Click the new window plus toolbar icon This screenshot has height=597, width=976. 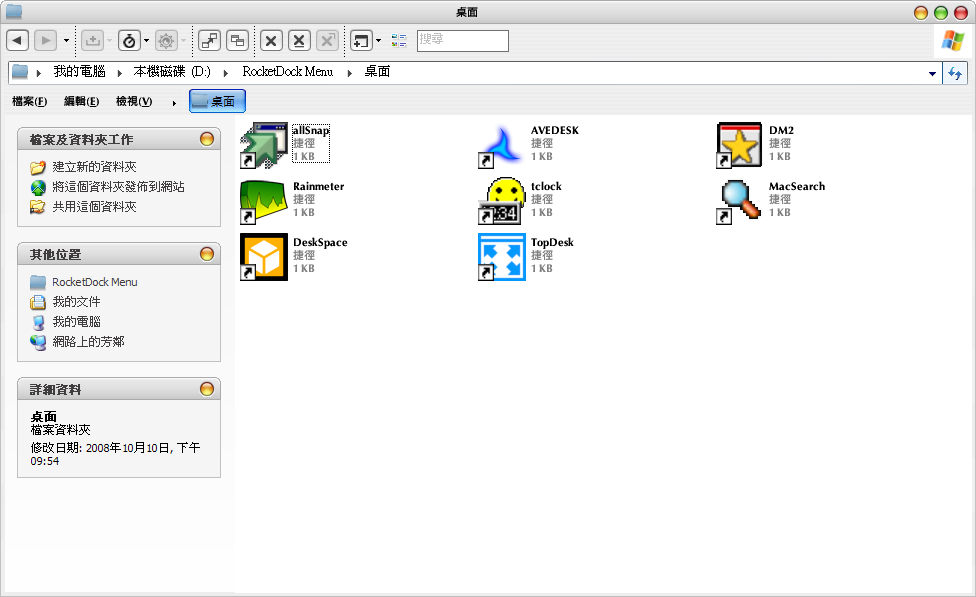pos(361,41)
